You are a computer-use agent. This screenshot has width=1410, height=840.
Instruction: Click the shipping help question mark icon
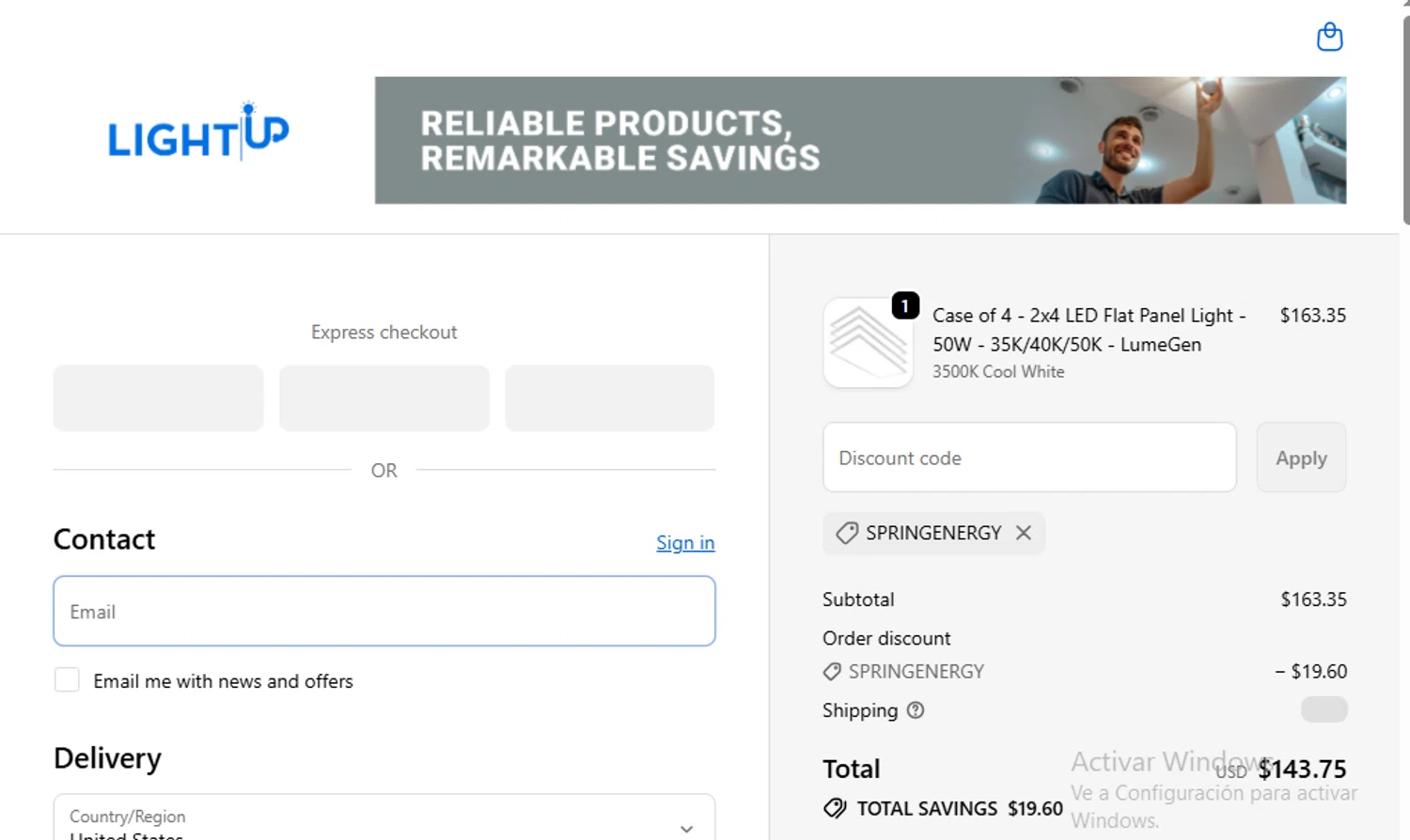916,710
